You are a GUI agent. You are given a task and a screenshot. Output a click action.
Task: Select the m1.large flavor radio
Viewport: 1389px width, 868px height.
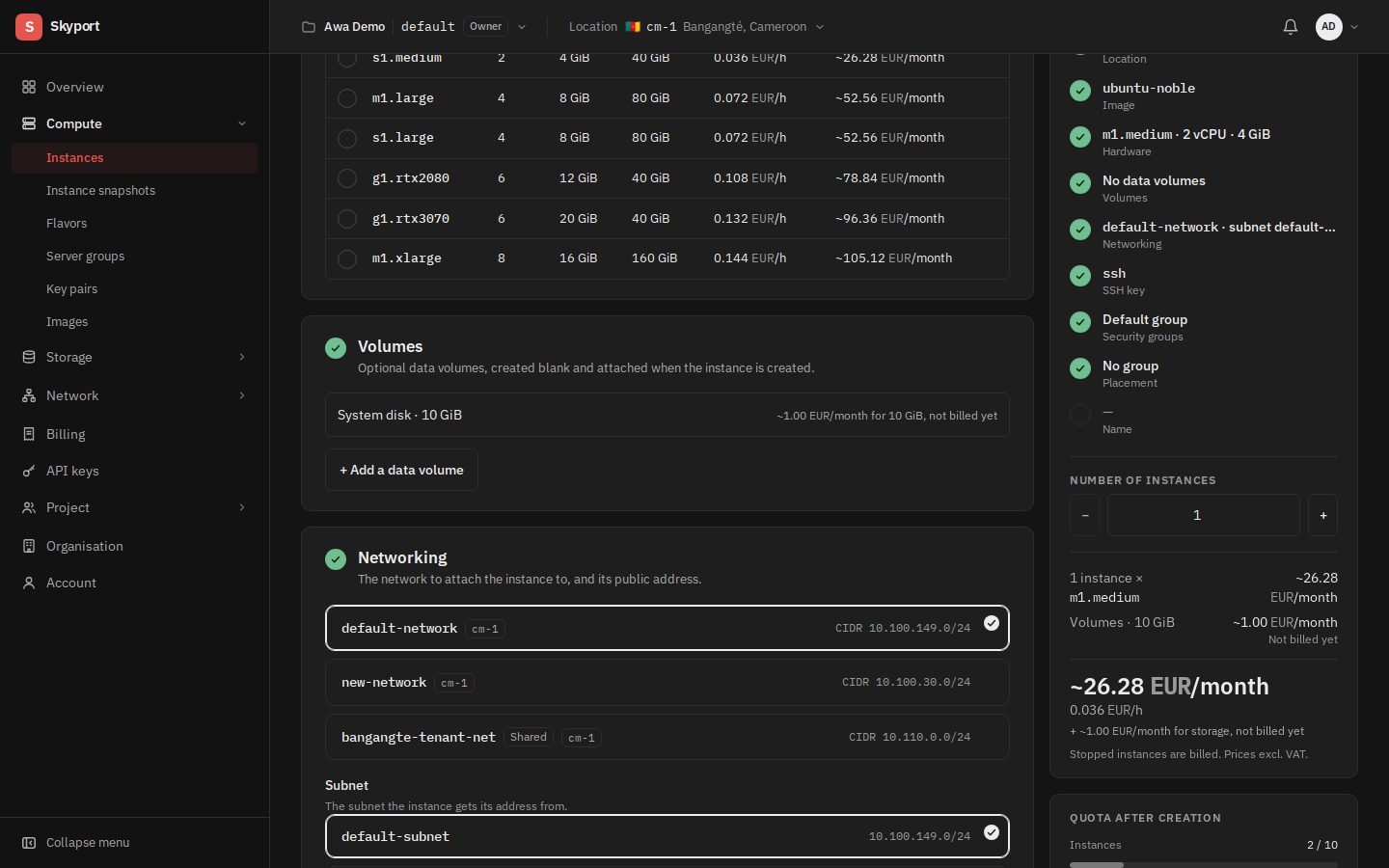point(347,98)
